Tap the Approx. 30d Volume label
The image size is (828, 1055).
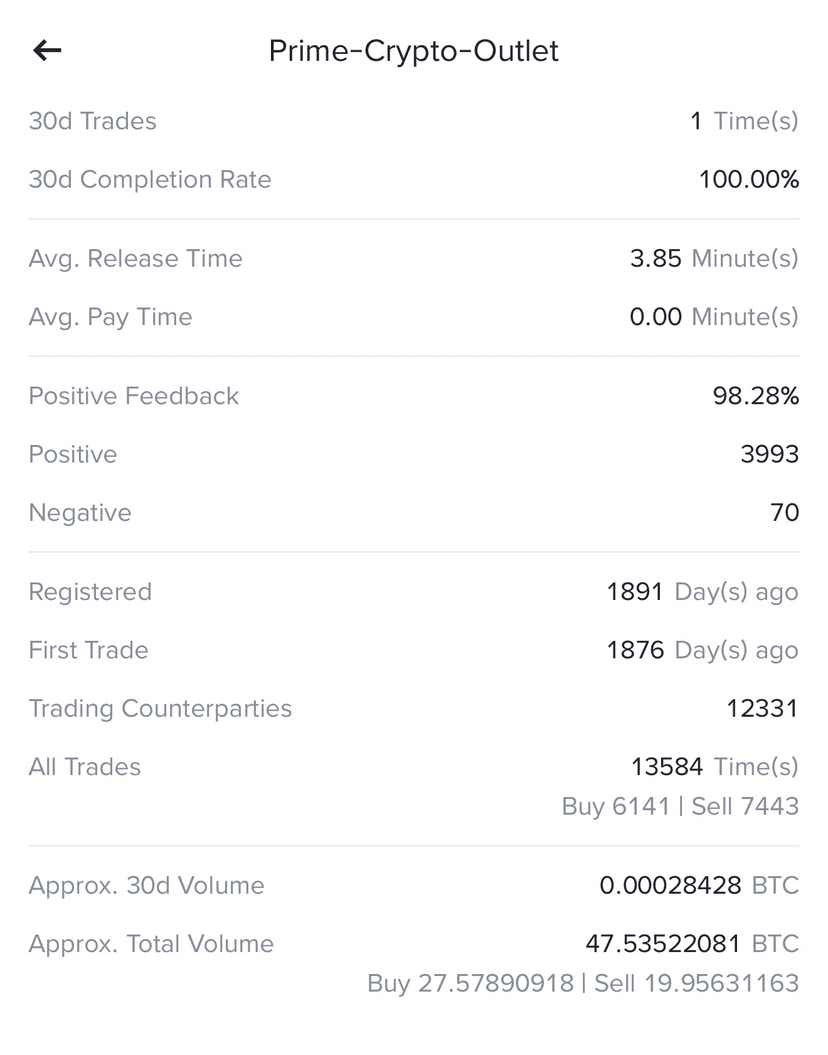(147, 886)
